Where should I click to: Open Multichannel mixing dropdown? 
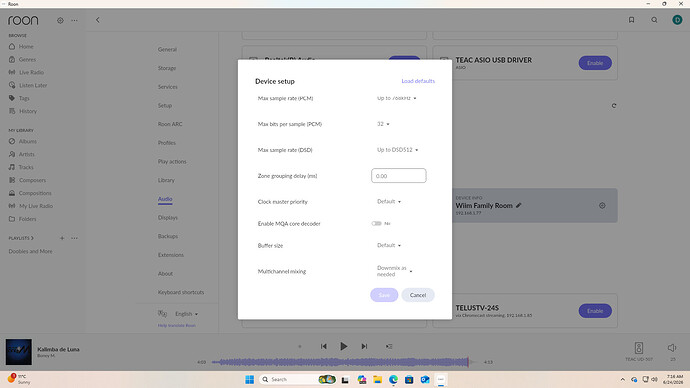[395, 271]
